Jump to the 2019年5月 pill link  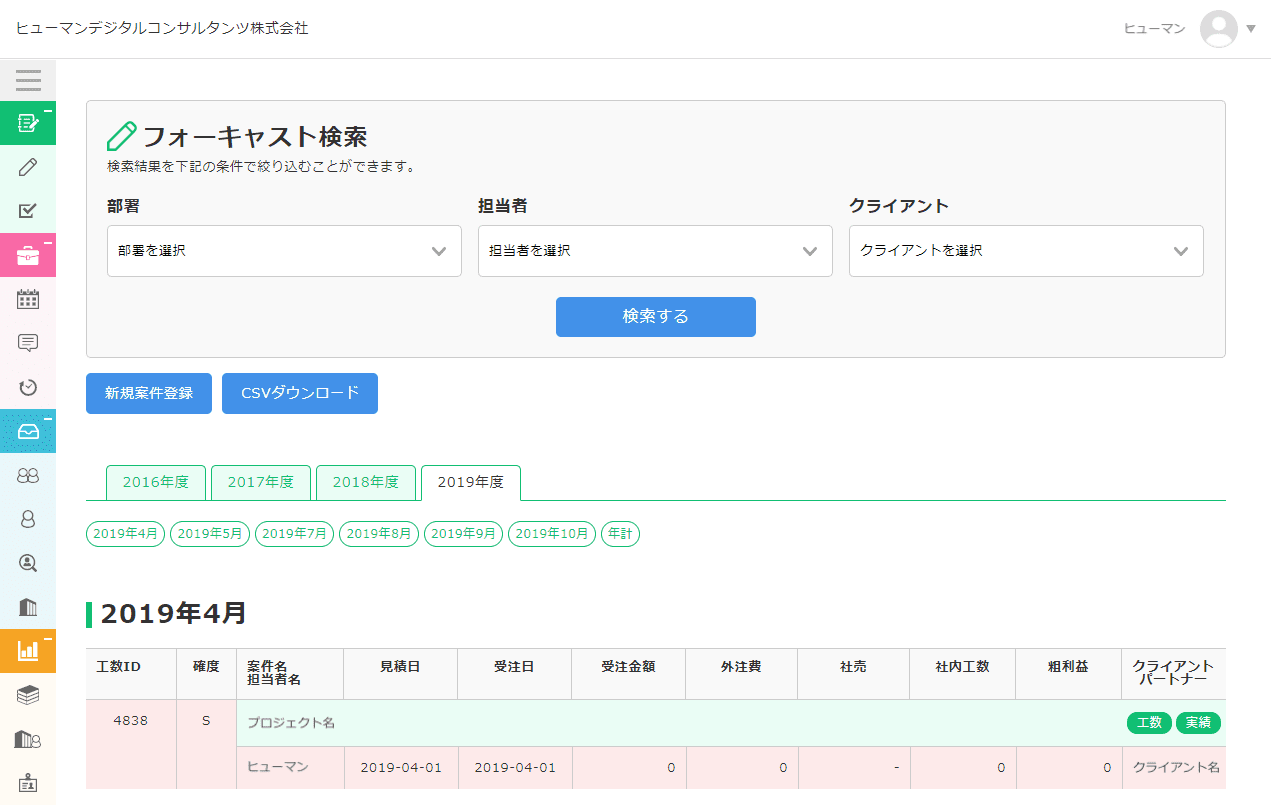(210, 534)
